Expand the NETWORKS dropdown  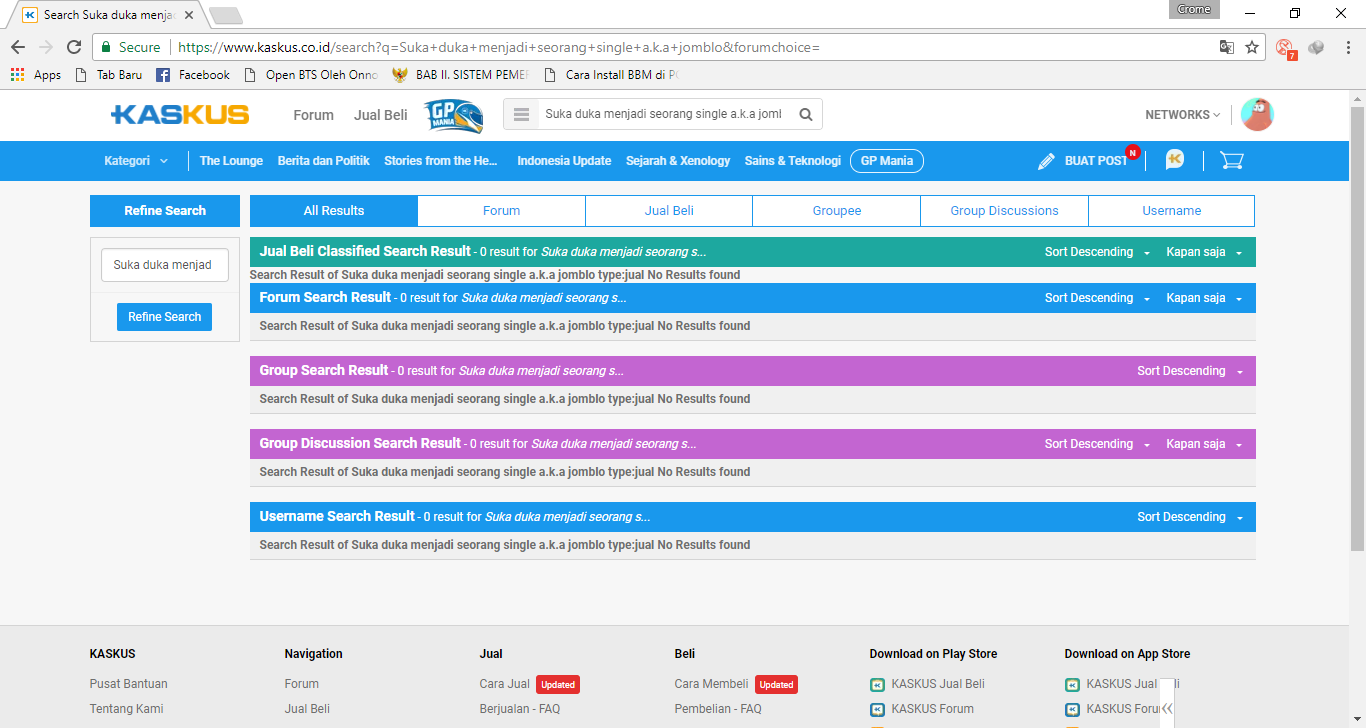(1183, 115)
